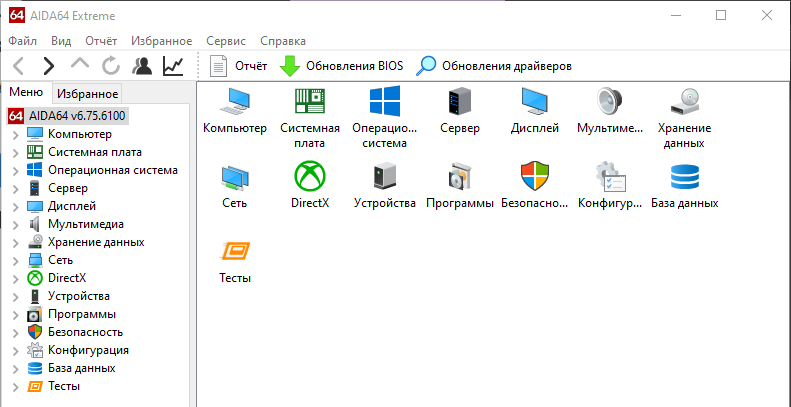Expand the Тесты tree node
The width and height of the screenshot is (791, 407).
[15, 386]
